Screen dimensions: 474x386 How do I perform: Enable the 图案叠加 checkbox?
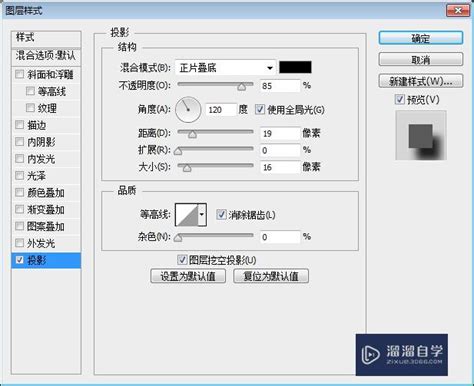(20, 226)
